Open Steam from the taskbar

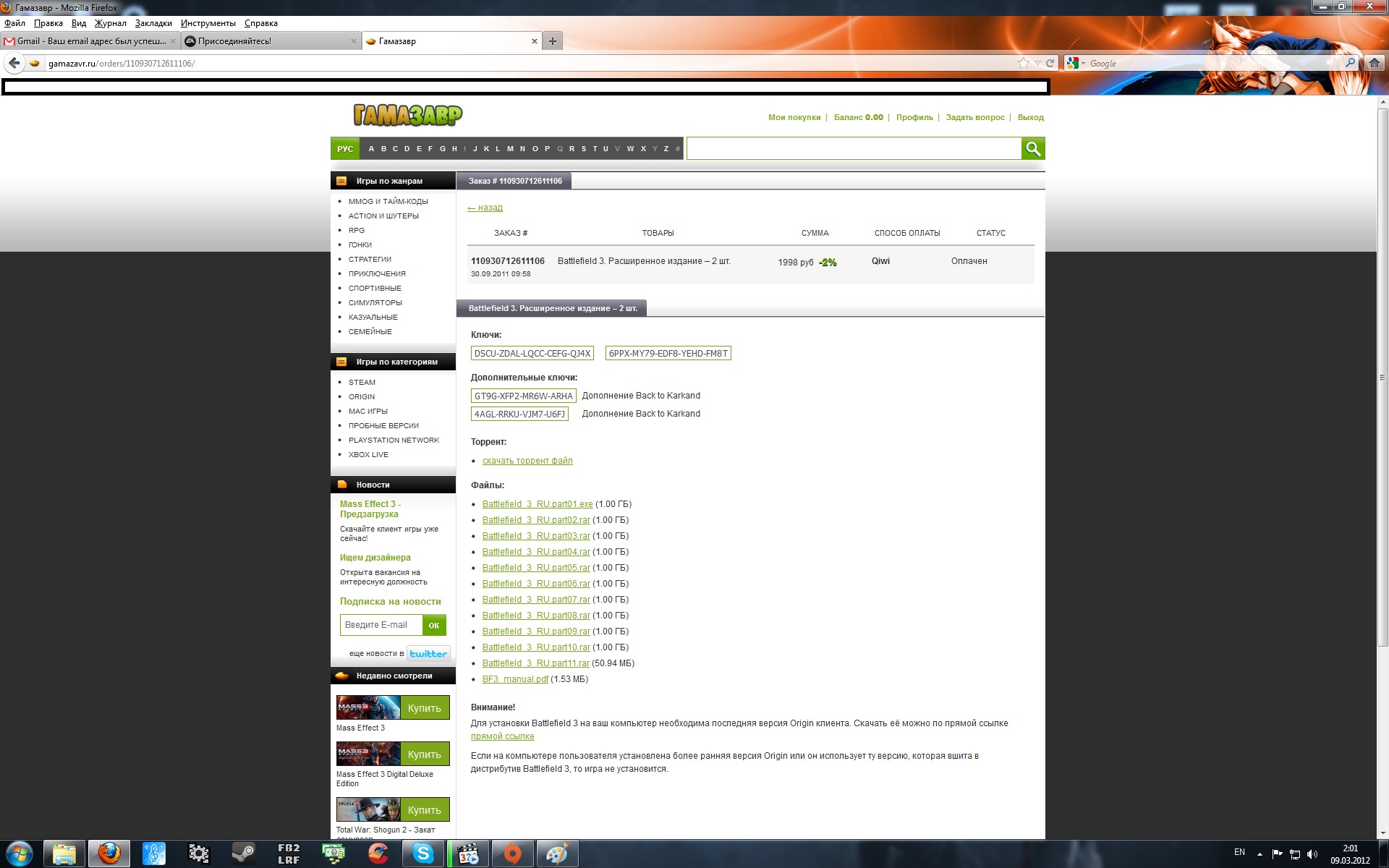tap(242, 854)
